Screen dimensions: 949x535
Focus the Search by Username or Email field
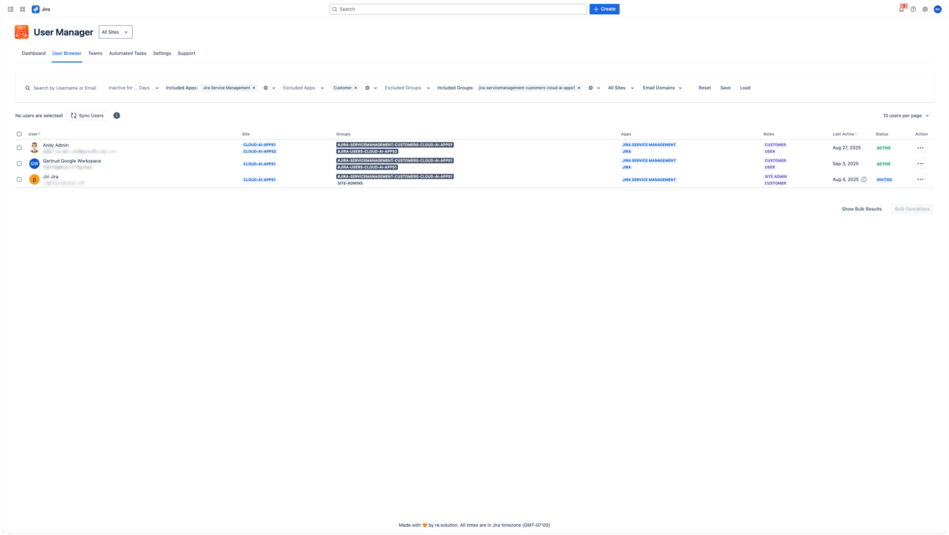pos(65,88)
